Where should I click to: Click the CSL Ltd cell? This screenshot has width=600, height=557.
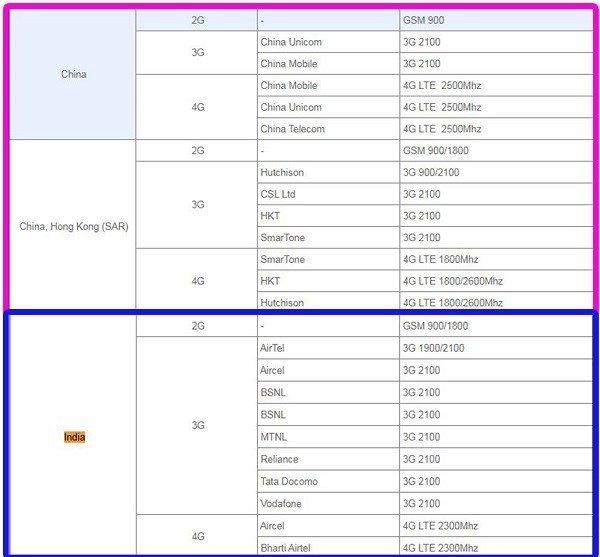[x=328, y=194]
